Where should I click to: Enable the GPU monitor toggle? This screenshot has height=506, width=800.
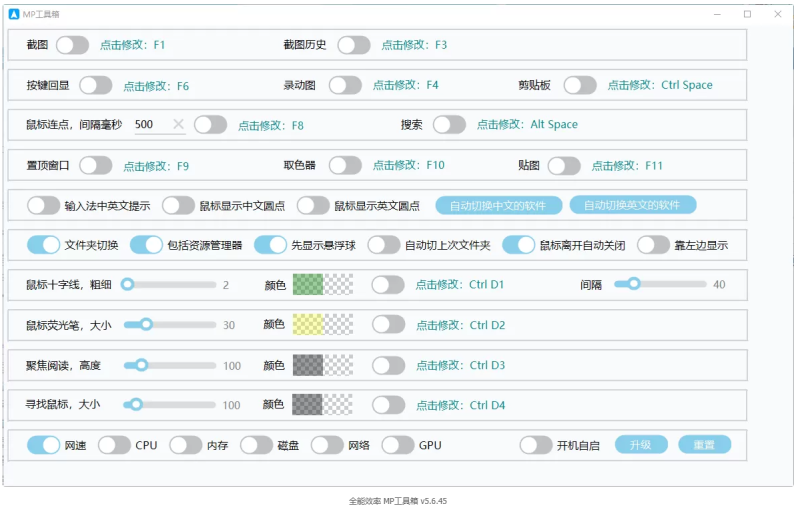pyautogui.click(x=398, y=445)
